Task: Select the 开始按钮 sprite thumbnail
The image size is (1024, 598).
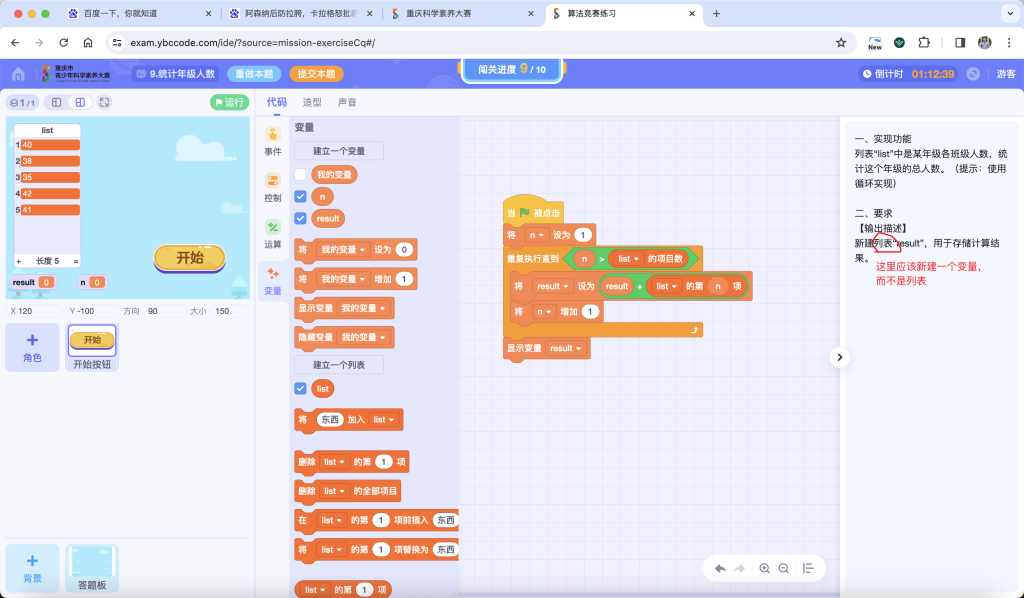Action: (92, 347)
